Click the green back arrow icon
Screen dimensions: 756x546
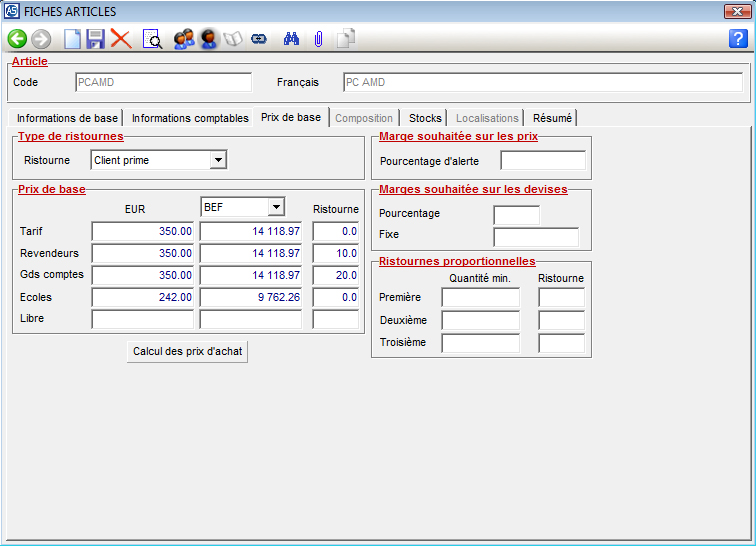tap(17, 39)
